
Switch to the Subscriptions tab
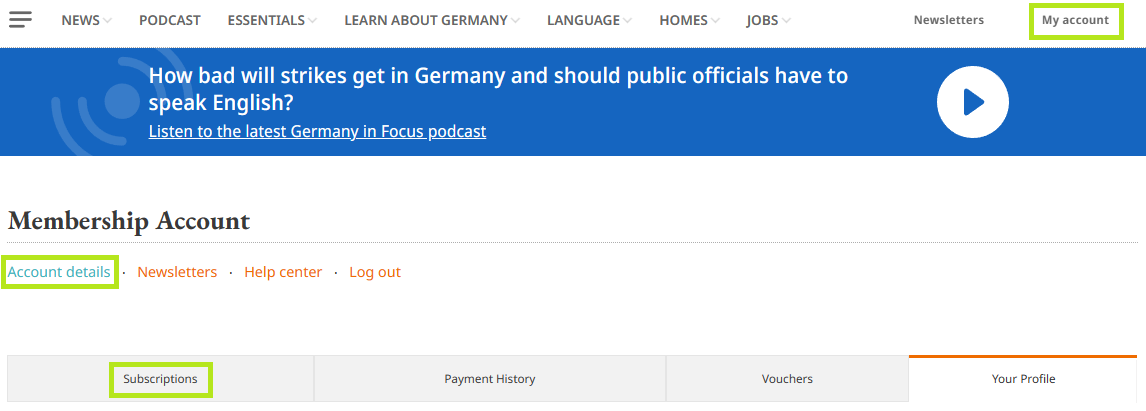click(x=161, y=379)
